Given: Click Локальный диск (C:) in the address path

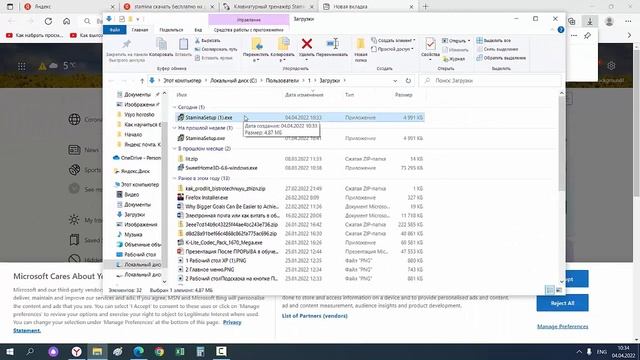Looking at the screenshot, I should pyautogui.click(x=233, y=81).
